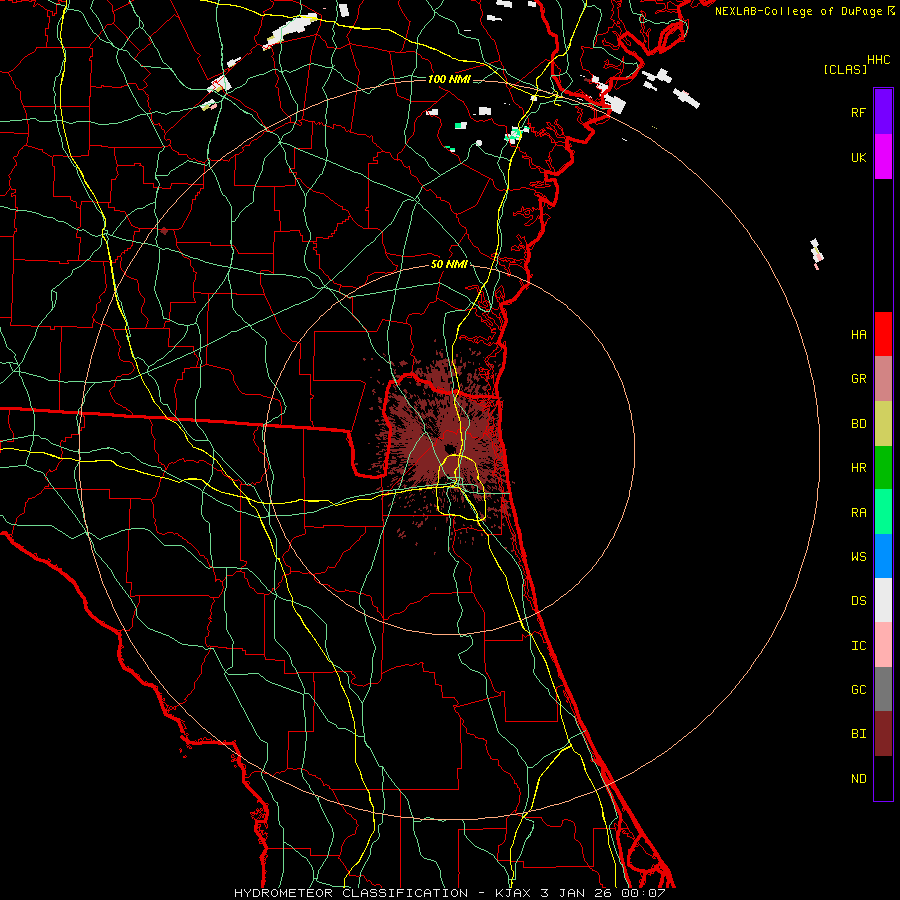Viewport: 900px width, 900px height.
Task: Click the 100 NMI range ring label
Action: point(449,79)
